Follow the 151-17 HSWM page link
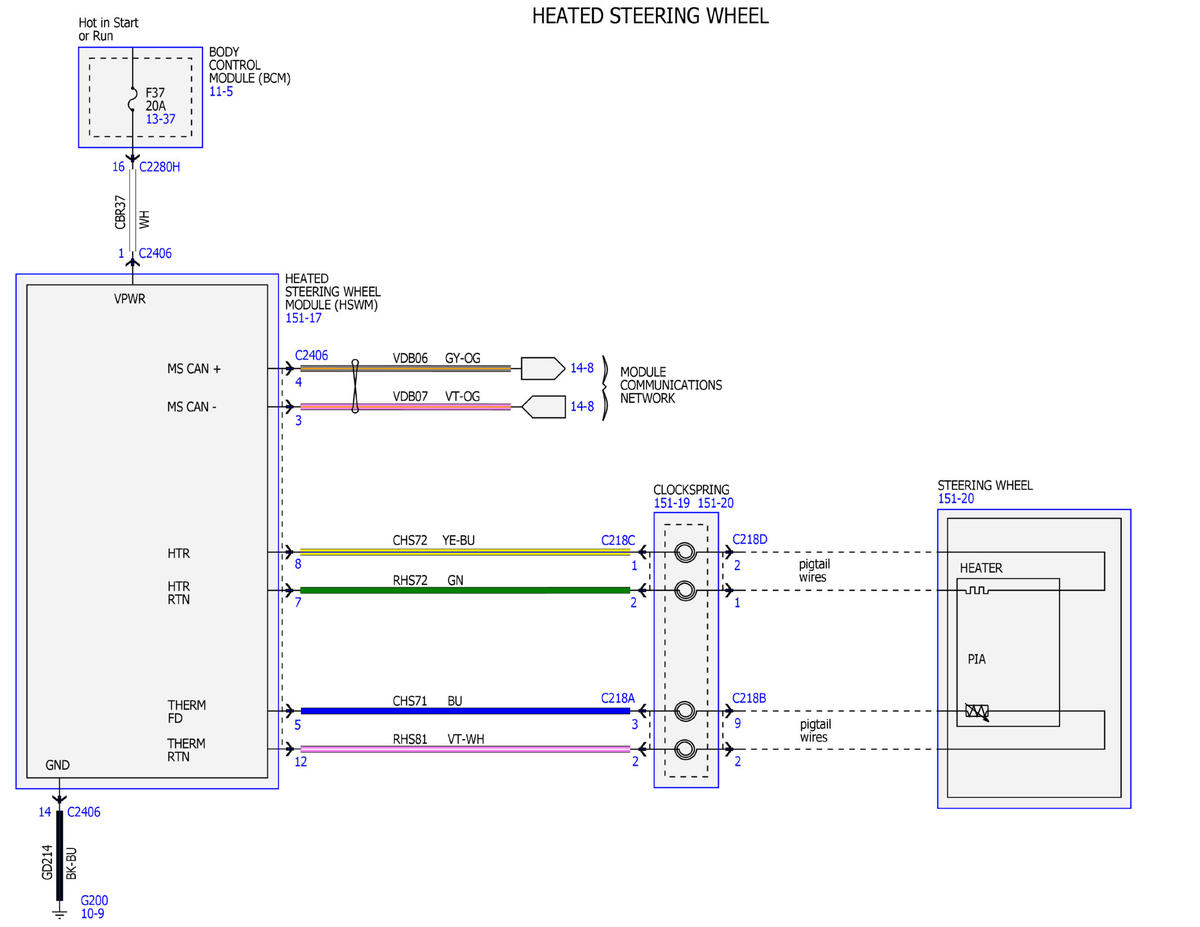Screen dimensions: 1200x927 point(303,318)
